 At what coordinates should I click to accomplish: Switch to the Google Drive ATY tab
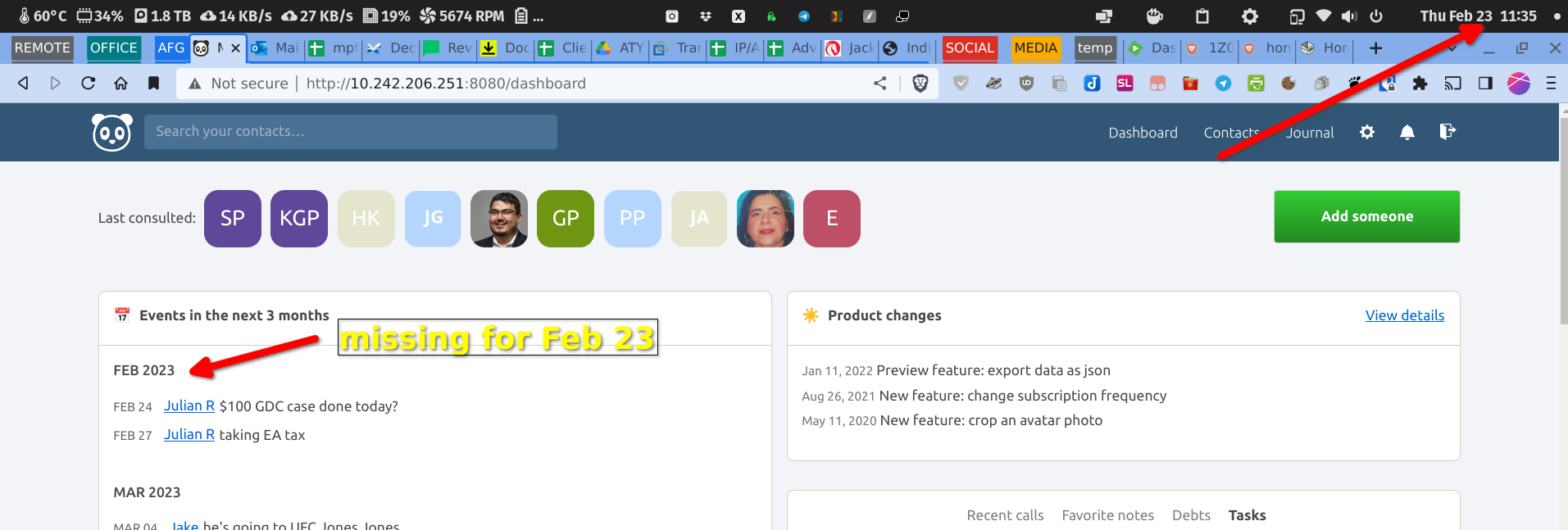(620, 48)
